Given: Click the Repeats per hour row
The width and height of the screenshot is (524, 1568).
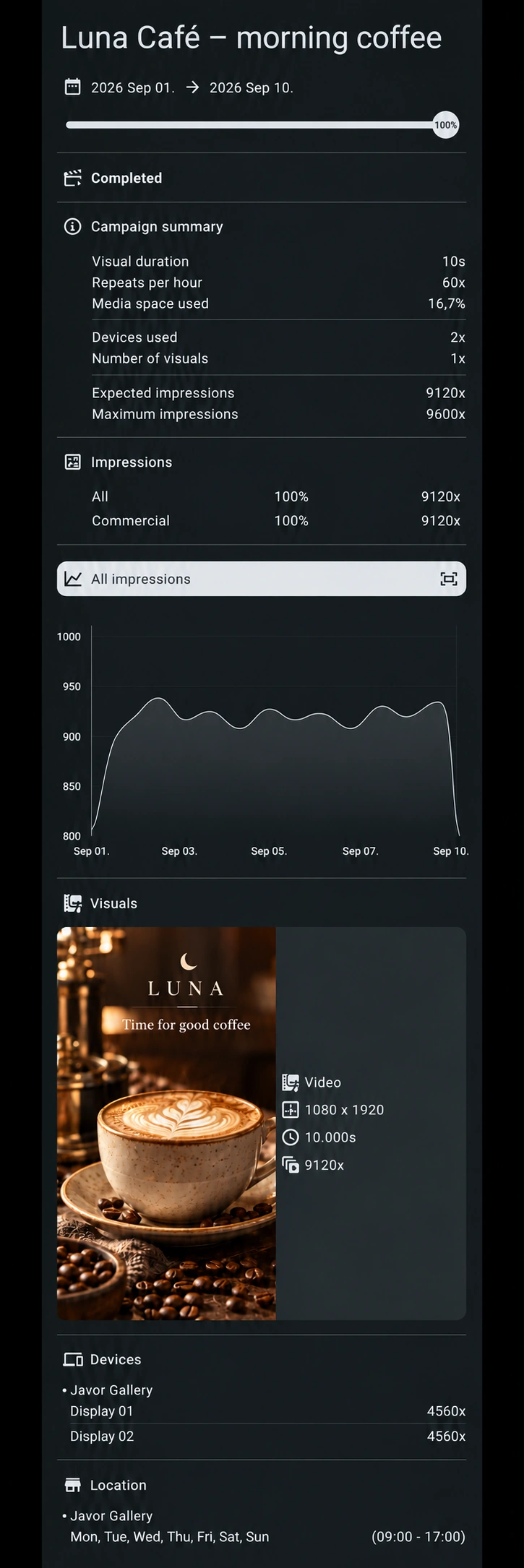Looking at the screenshot, I should pyautogui.click(x=278, y=283).
